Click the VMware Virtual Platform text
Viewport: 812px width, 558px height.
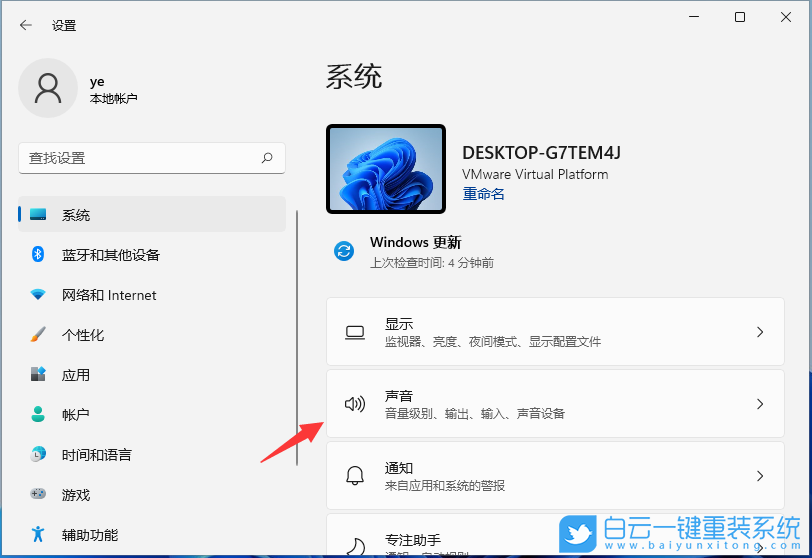[x=535, y=174]
